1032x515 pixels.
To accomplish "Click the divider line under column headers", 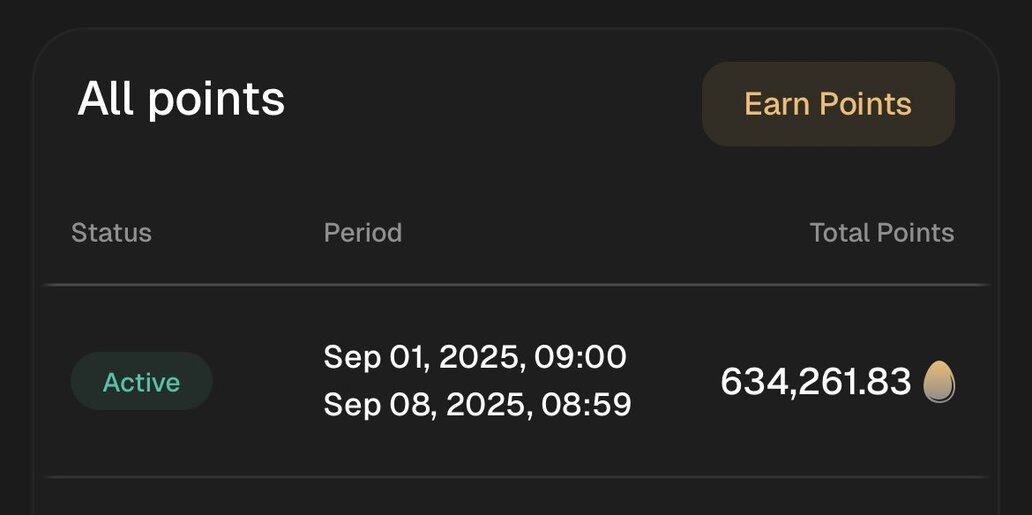I will [x=516, y=285].
